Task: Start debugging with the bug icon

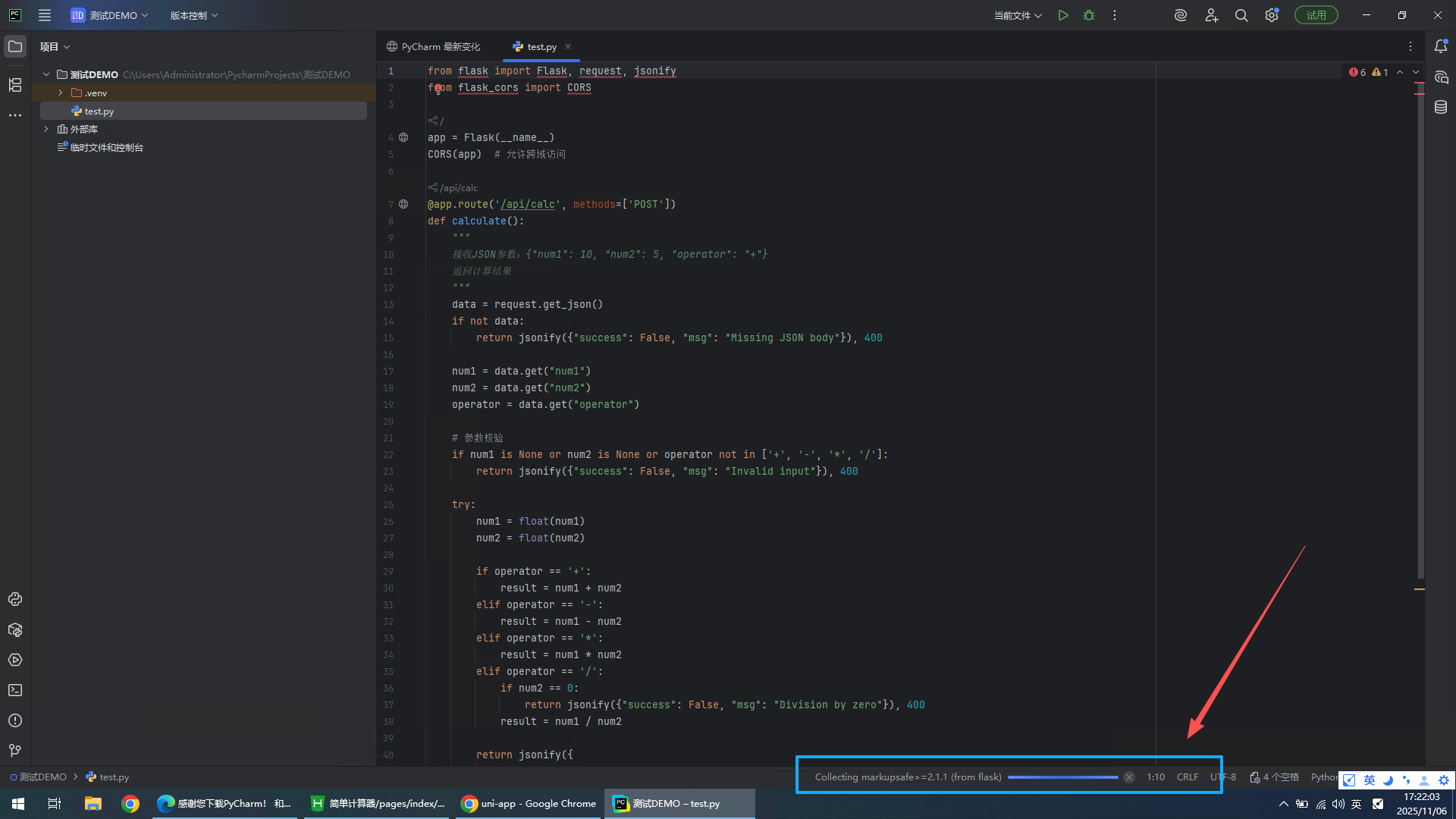Action: pos(1089,15)
